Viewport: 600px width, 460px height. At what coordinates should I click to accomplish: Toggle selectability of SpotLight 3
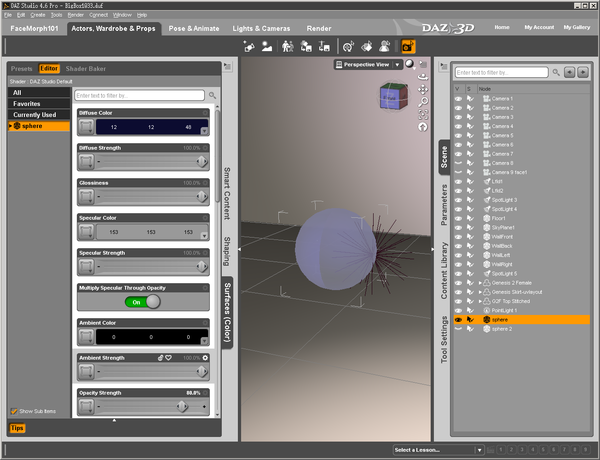[x=470, y=200]
